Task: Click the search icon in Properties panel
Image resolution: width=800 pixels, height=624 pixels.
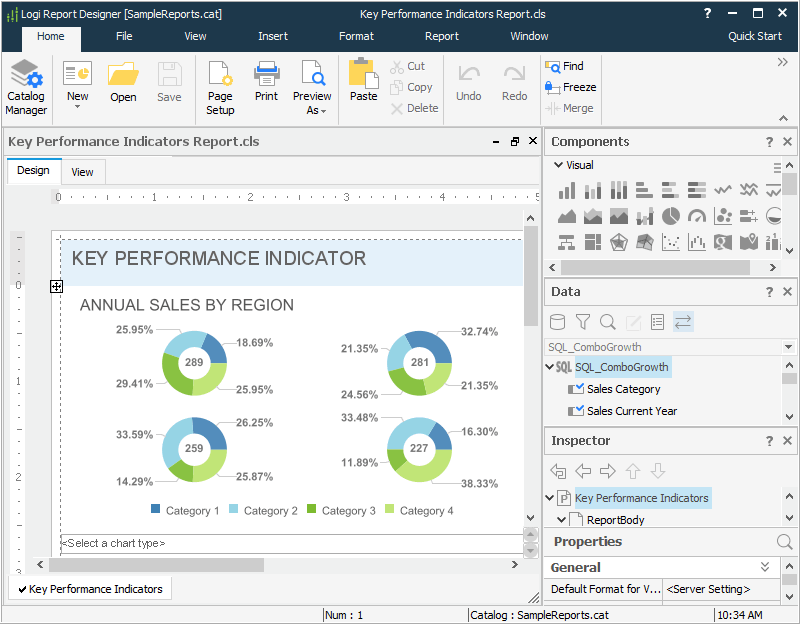Action: 784,542
